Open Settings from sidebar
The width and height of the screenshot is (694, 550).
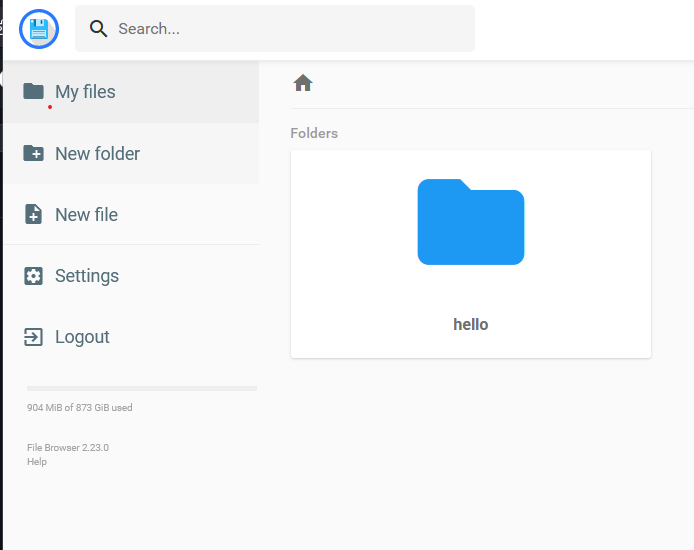click(x=131, y=276)
